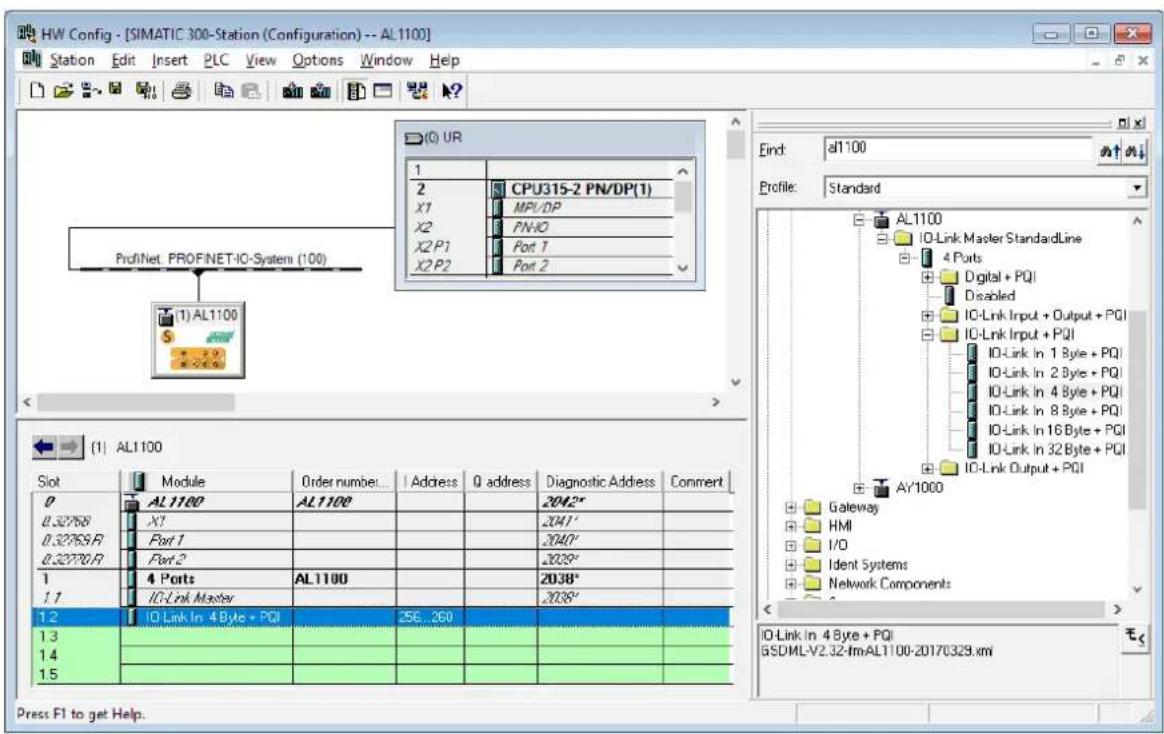Click the Save and Compile toolbar icon
1164x734 pixels.
point(145,91)
